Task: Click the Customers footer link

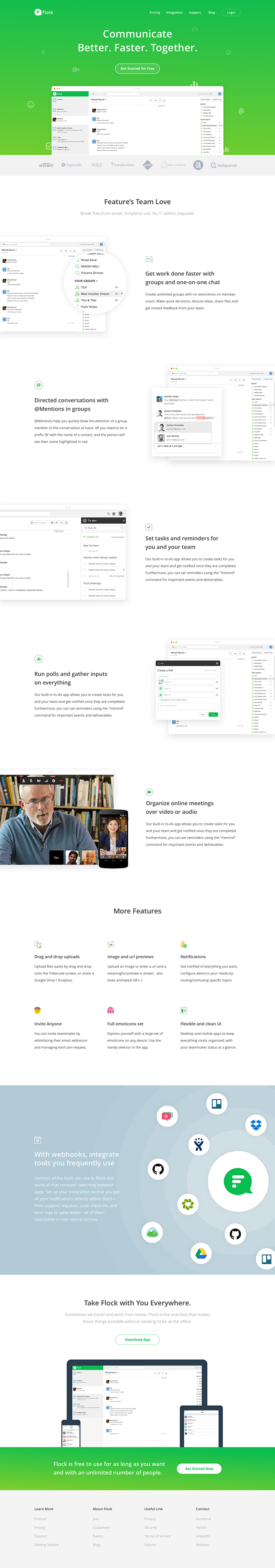Action: [x=101, y=1527]
